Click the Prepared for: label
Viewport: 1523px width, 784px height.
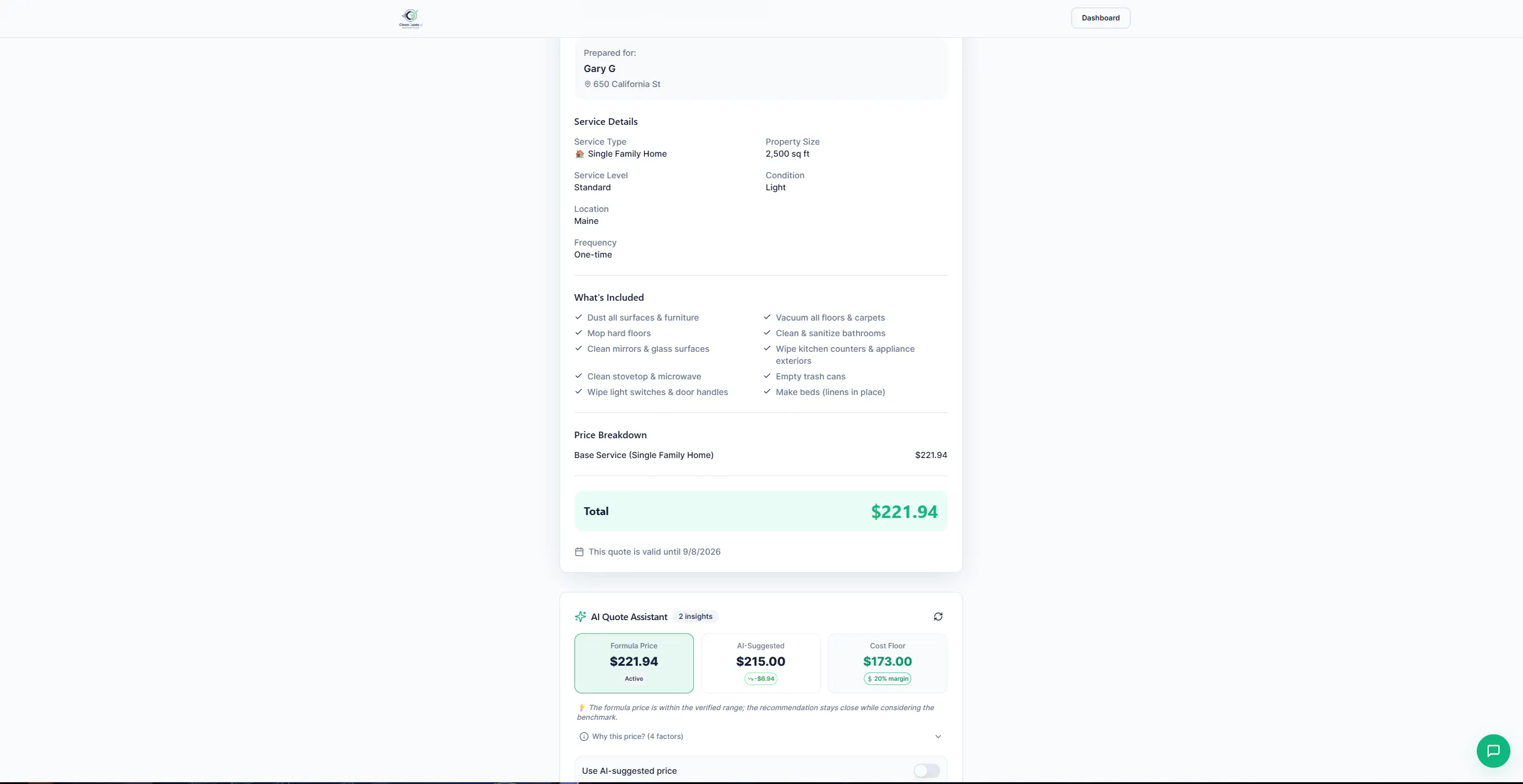[x=609, y=53]
